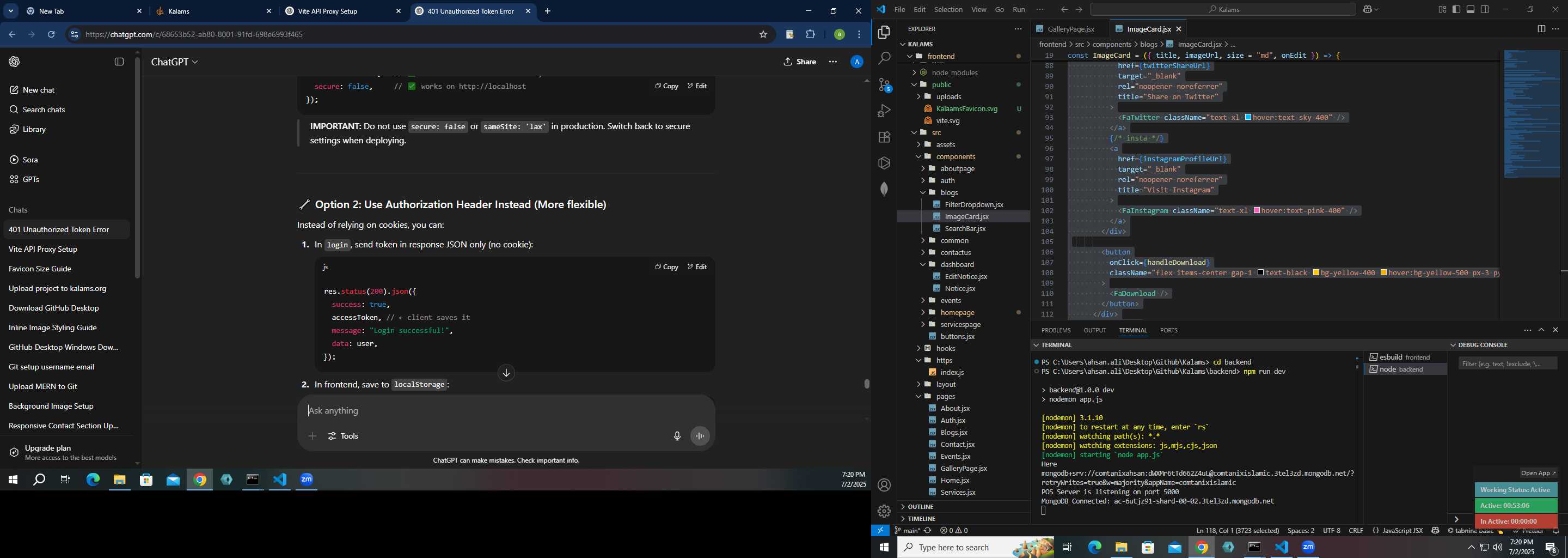Click debug console filter input
1568x558 pixels.
tap(1507, 363)
